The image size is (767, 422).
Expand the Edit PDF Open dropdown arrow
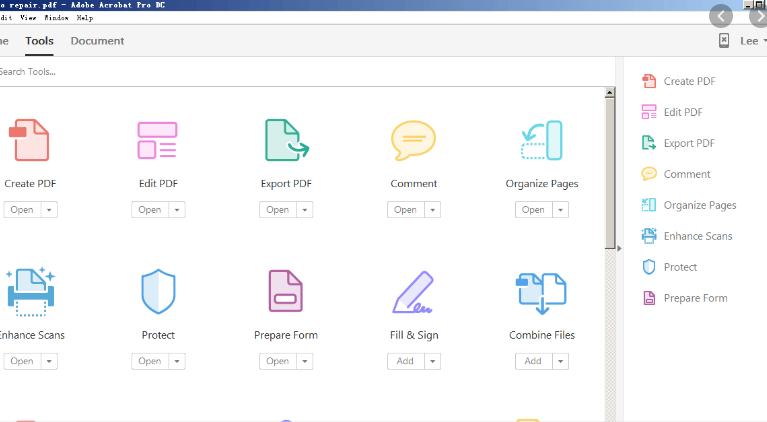pos(177,210)
